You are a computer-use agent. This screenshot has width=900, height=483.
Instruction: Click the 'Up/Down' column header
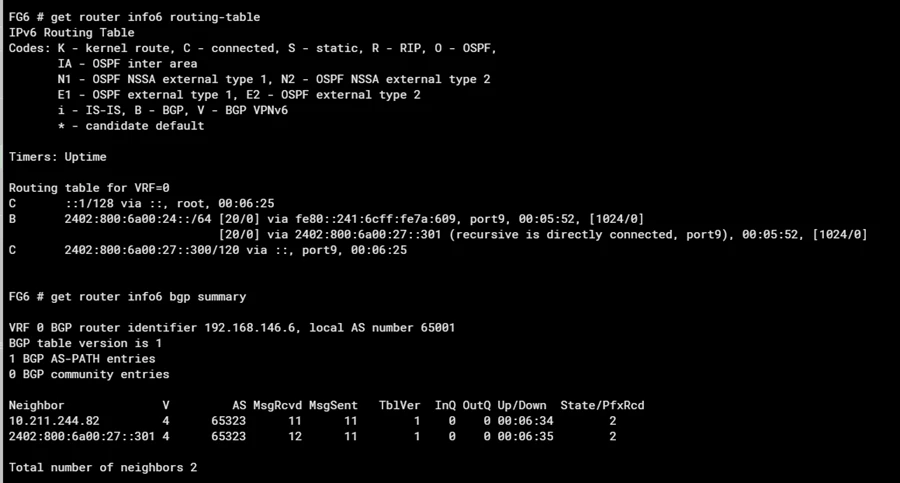[x=522, y=405]
